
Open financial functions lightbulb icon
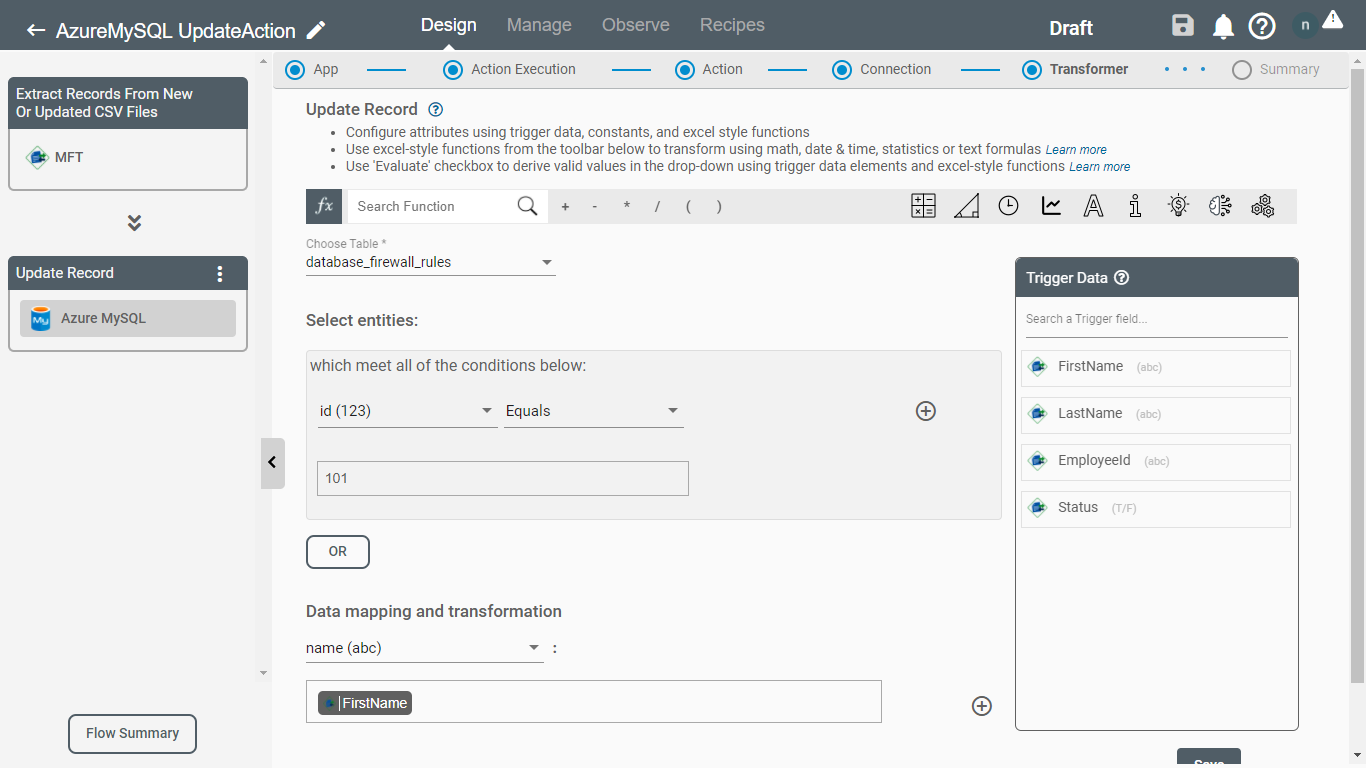point(1178,206)
